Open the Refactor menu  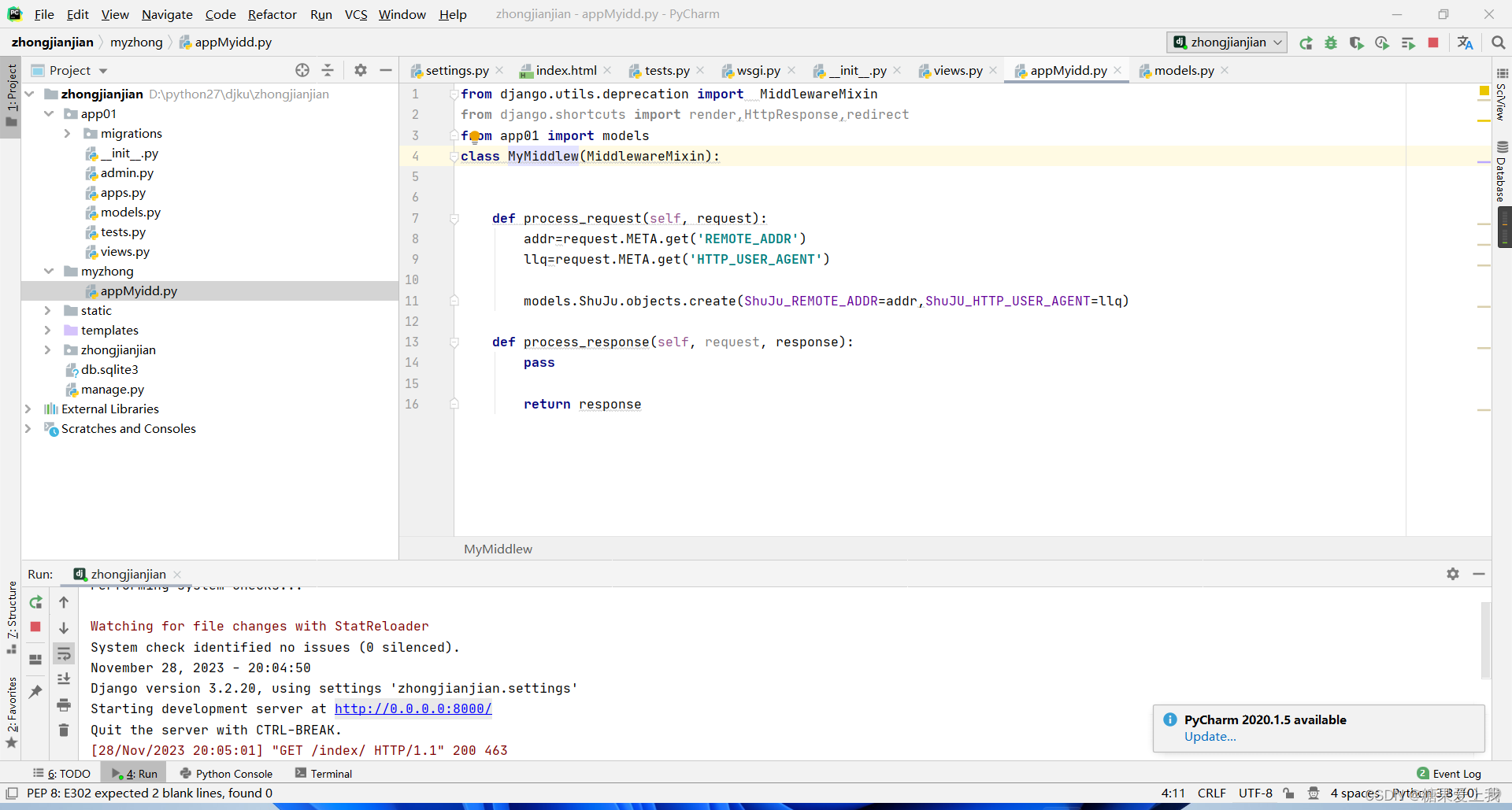pyautogui.click(x=272, y=14)
